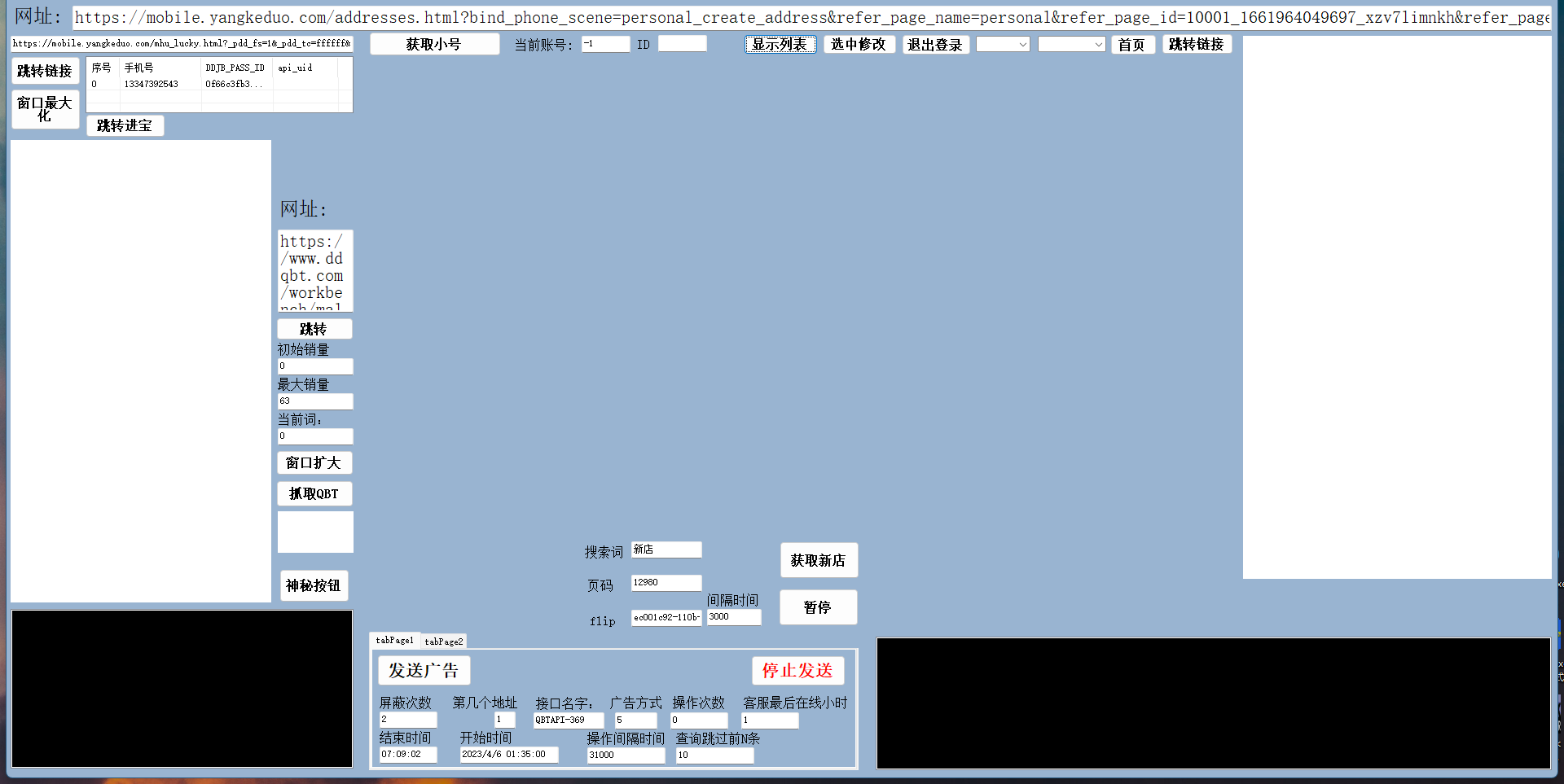Image resolution: width=1564 pixels, height=784 pixels.
Task: Click the 暂停 button
Action: click(819, 607)
